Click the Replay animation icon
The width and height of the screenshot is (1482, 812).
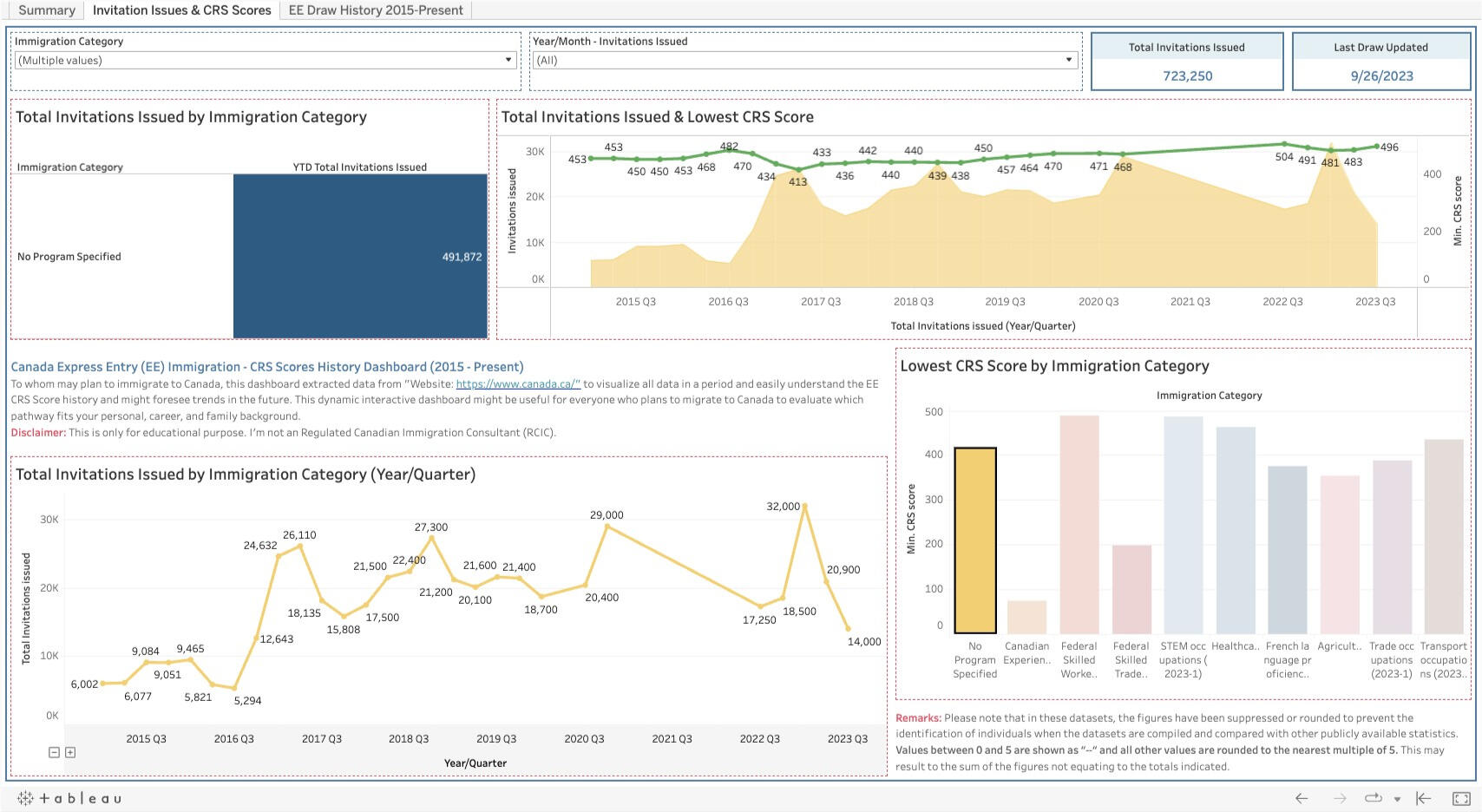pyautogui.click(x=1373, y=798)
